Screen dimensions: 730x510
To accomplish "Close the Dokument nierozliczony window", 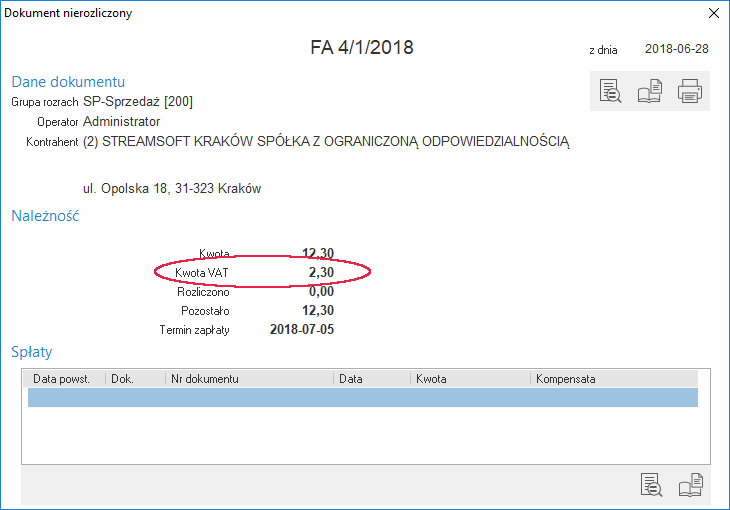I will 714,13.
